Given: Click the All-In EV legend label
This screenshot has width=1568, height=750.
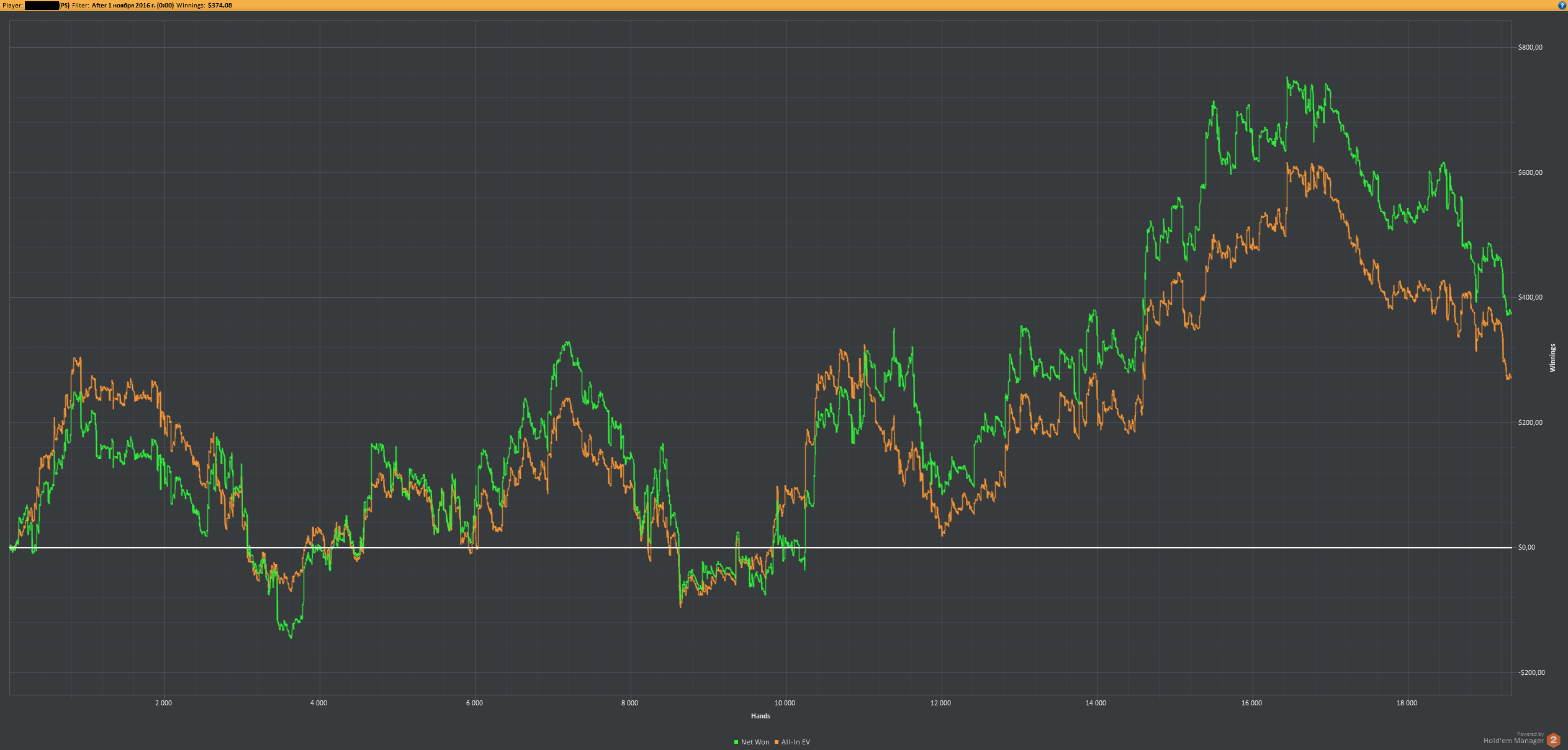Looking at the screenshot, I should [795, 742].
